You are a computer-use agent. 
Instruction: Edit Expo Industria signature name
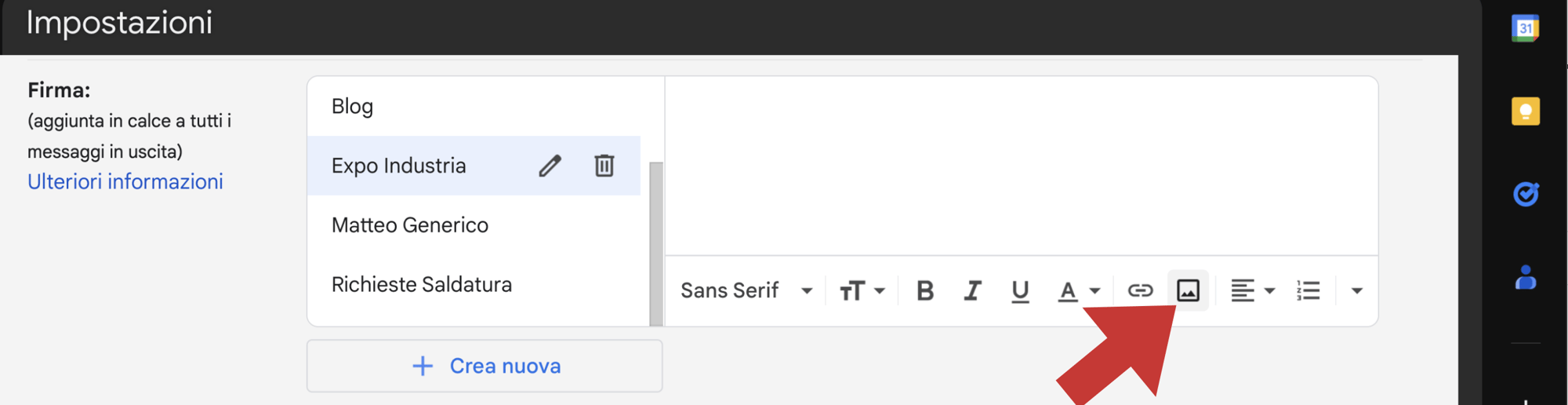(550, 166)
